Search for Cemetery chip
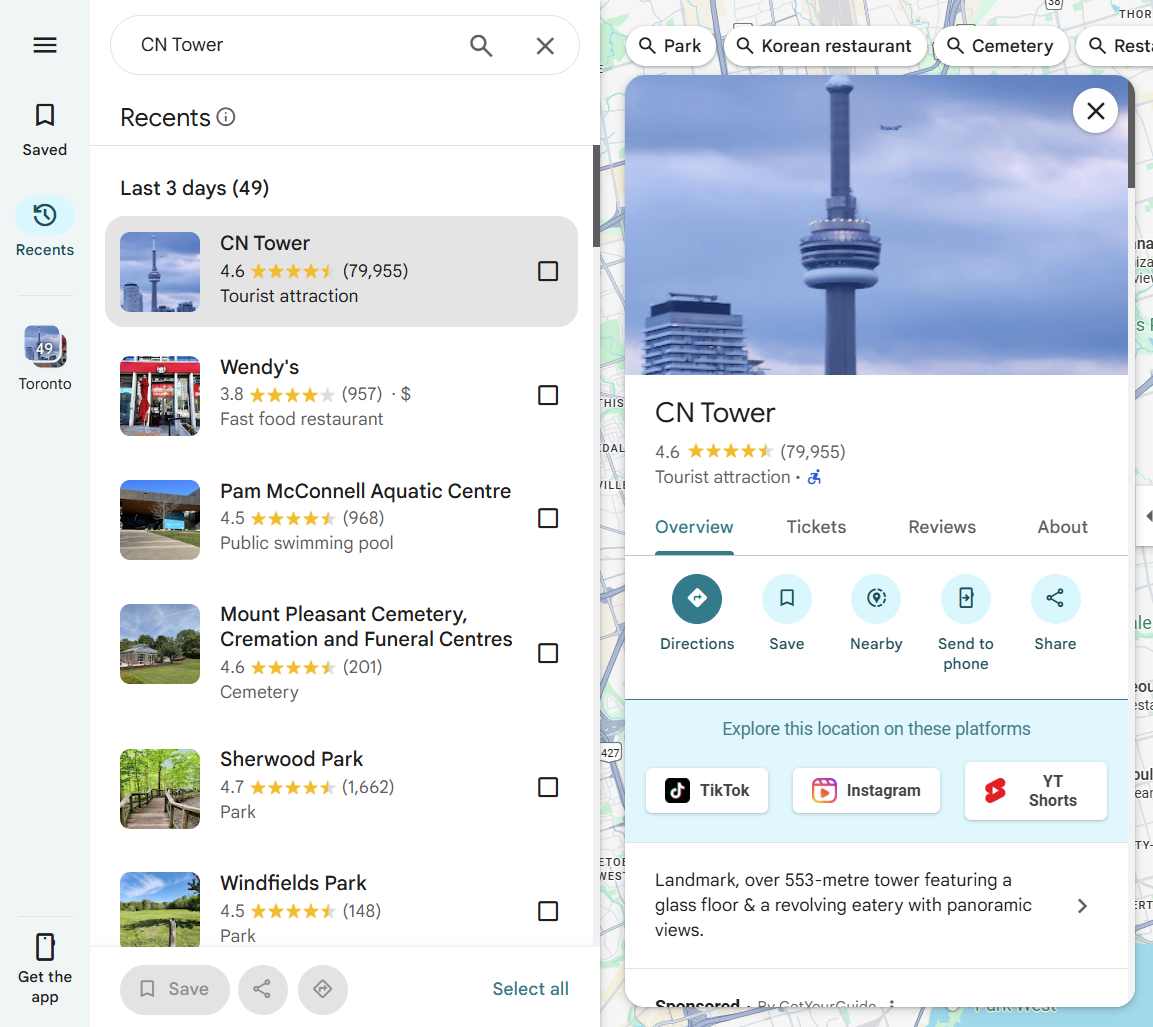 click(x=1002, y=46)
